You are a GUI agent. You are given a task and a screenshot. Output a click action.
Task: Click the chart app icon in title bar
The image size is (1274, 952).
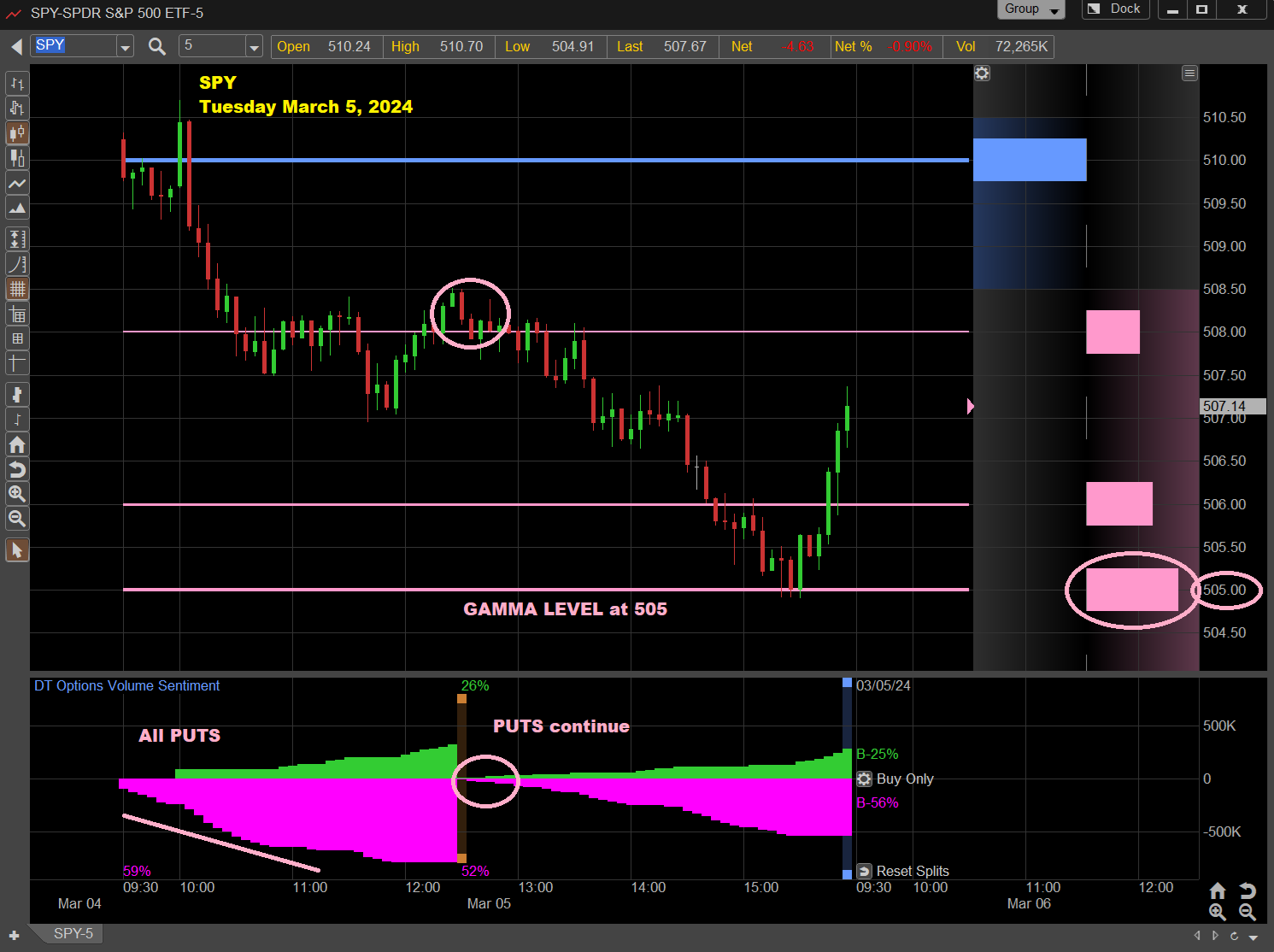click(14, 13)
